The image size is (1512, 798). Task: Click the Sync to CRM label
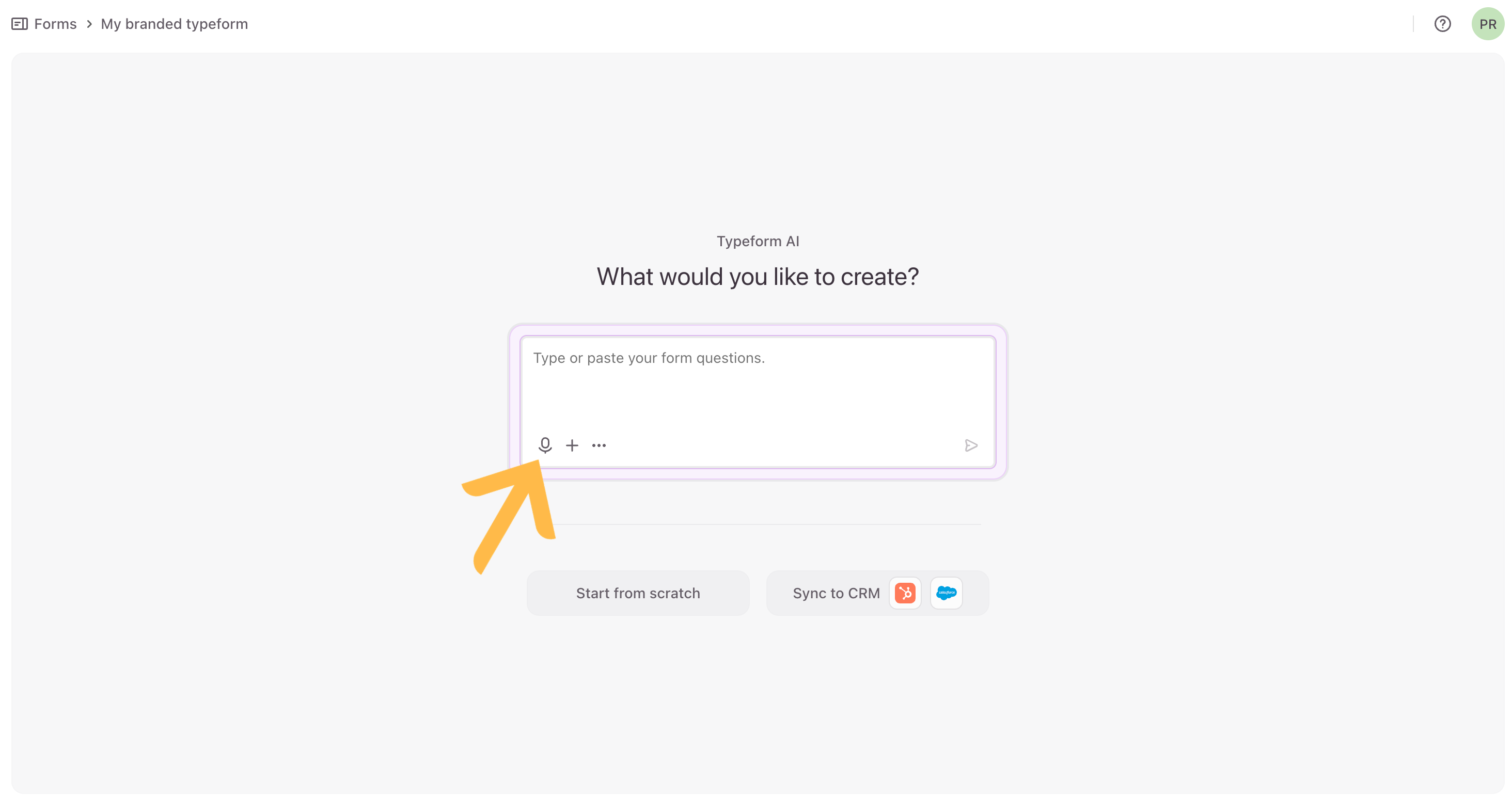tap(836, 593)
